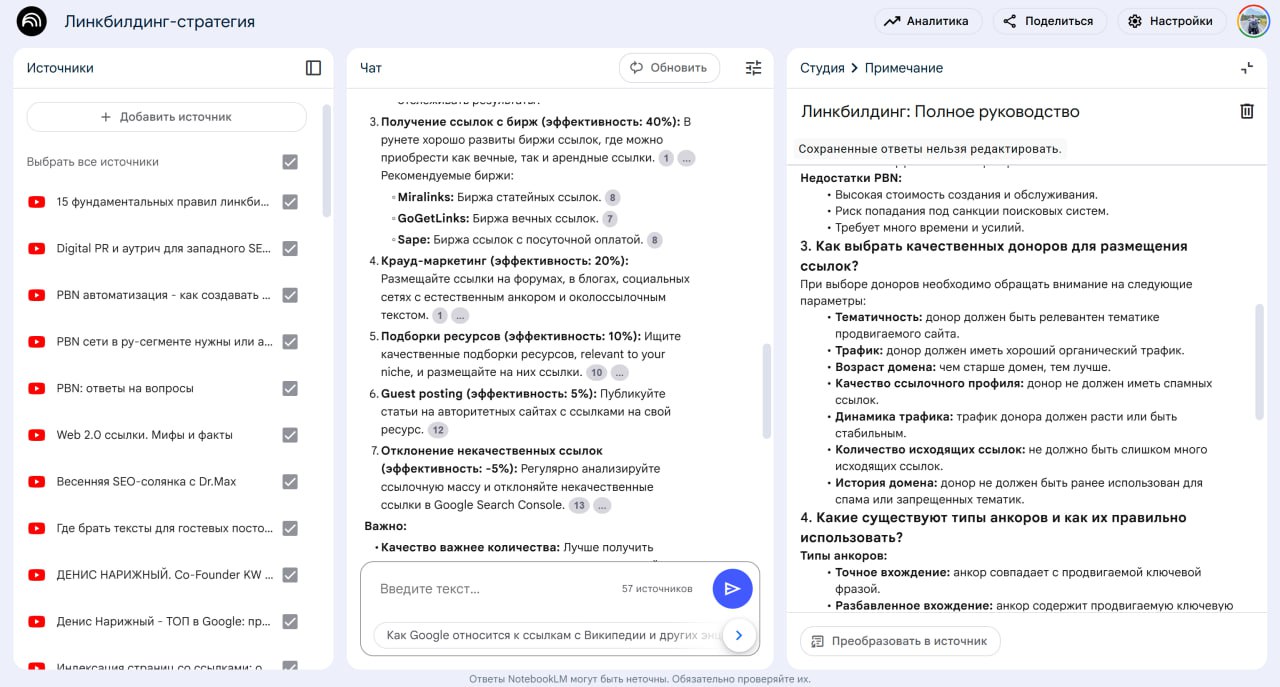The height and width of the screenshot is (687, 1280).
Task: Uncheck 'Web 2.0 ссылки. Мифы и факты' source
Action: coord(290,435)
